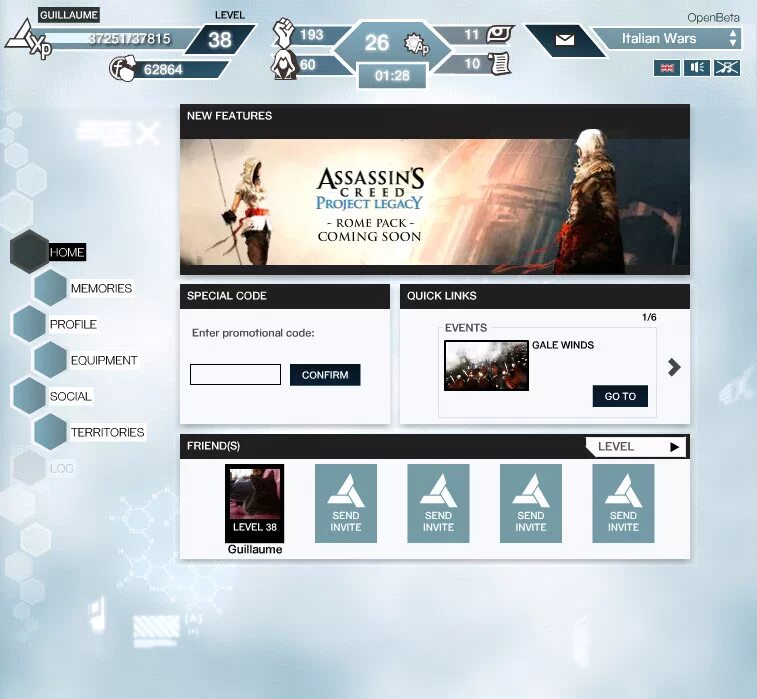The height and width of the screenshot is (699, 757).
Task: Open the MEMORIES section
Action: click(101, 288)
